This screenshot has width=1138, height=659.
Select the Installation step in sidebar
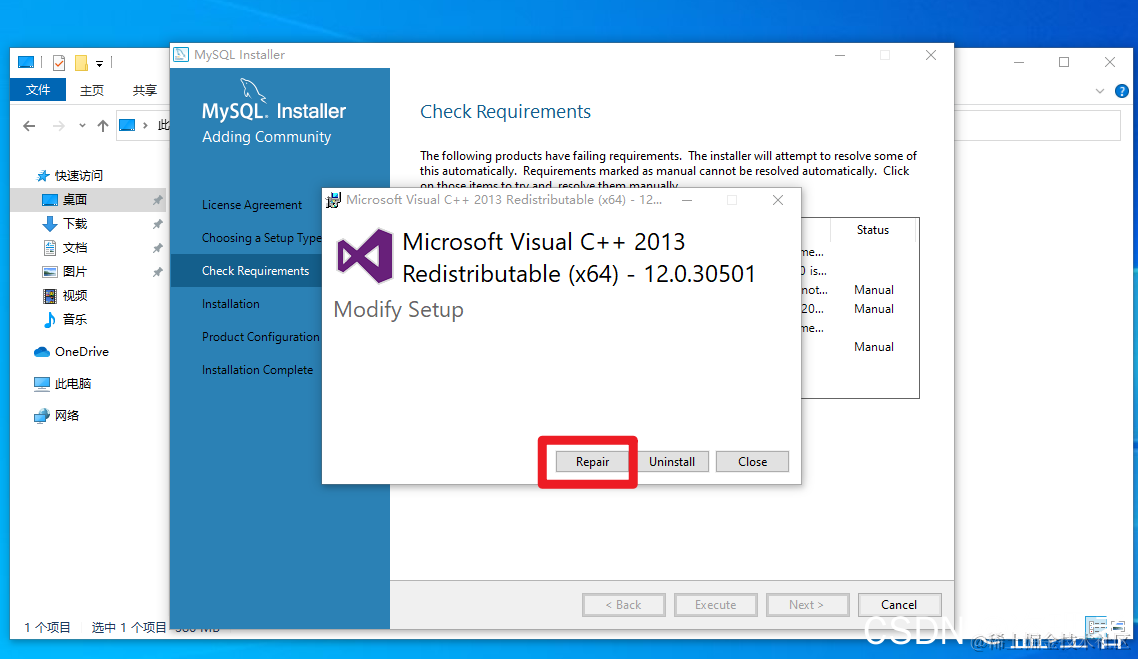tap(230, 303)
